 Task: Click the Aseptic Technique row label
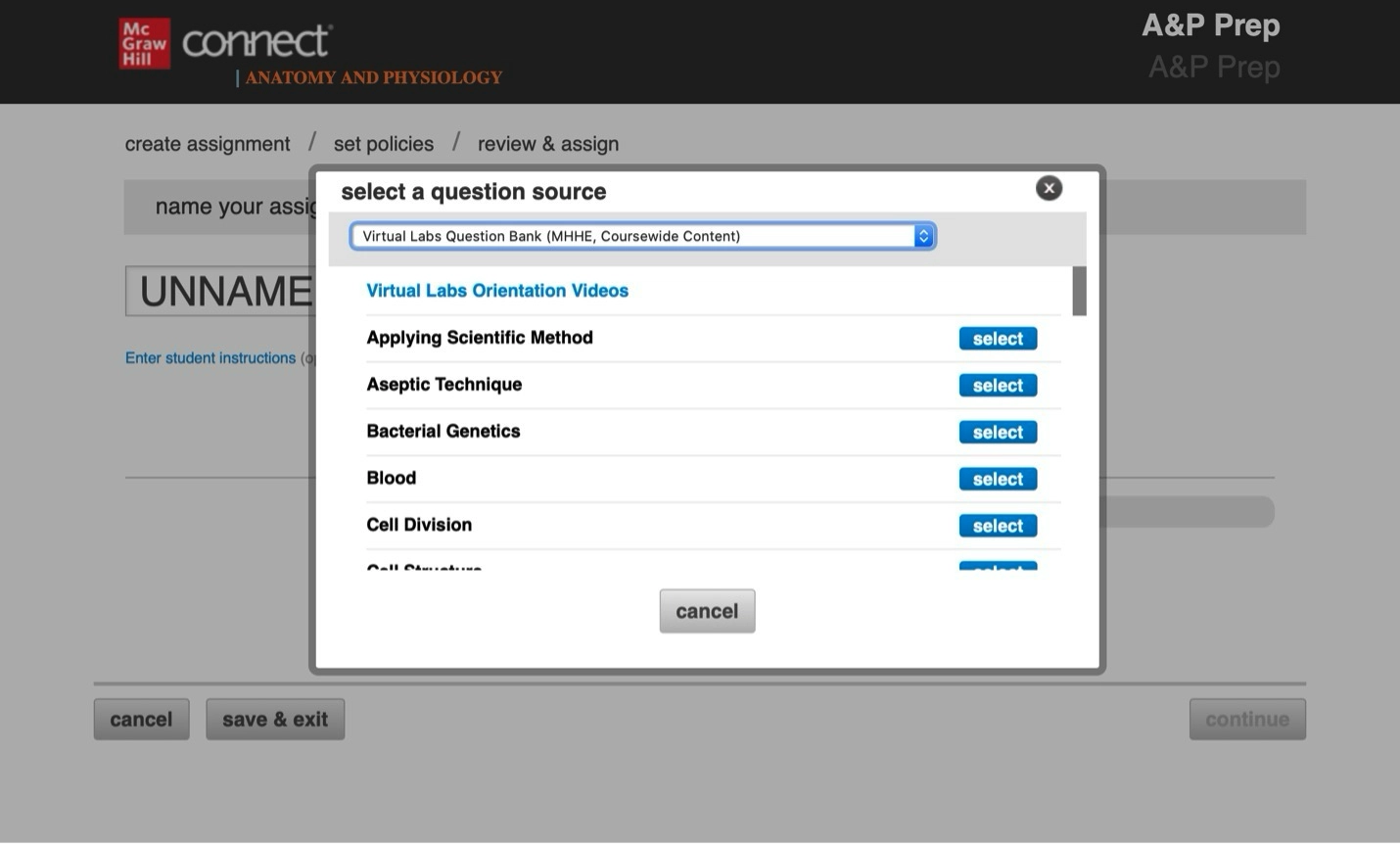pyautogui.click(x=444, y=385)
